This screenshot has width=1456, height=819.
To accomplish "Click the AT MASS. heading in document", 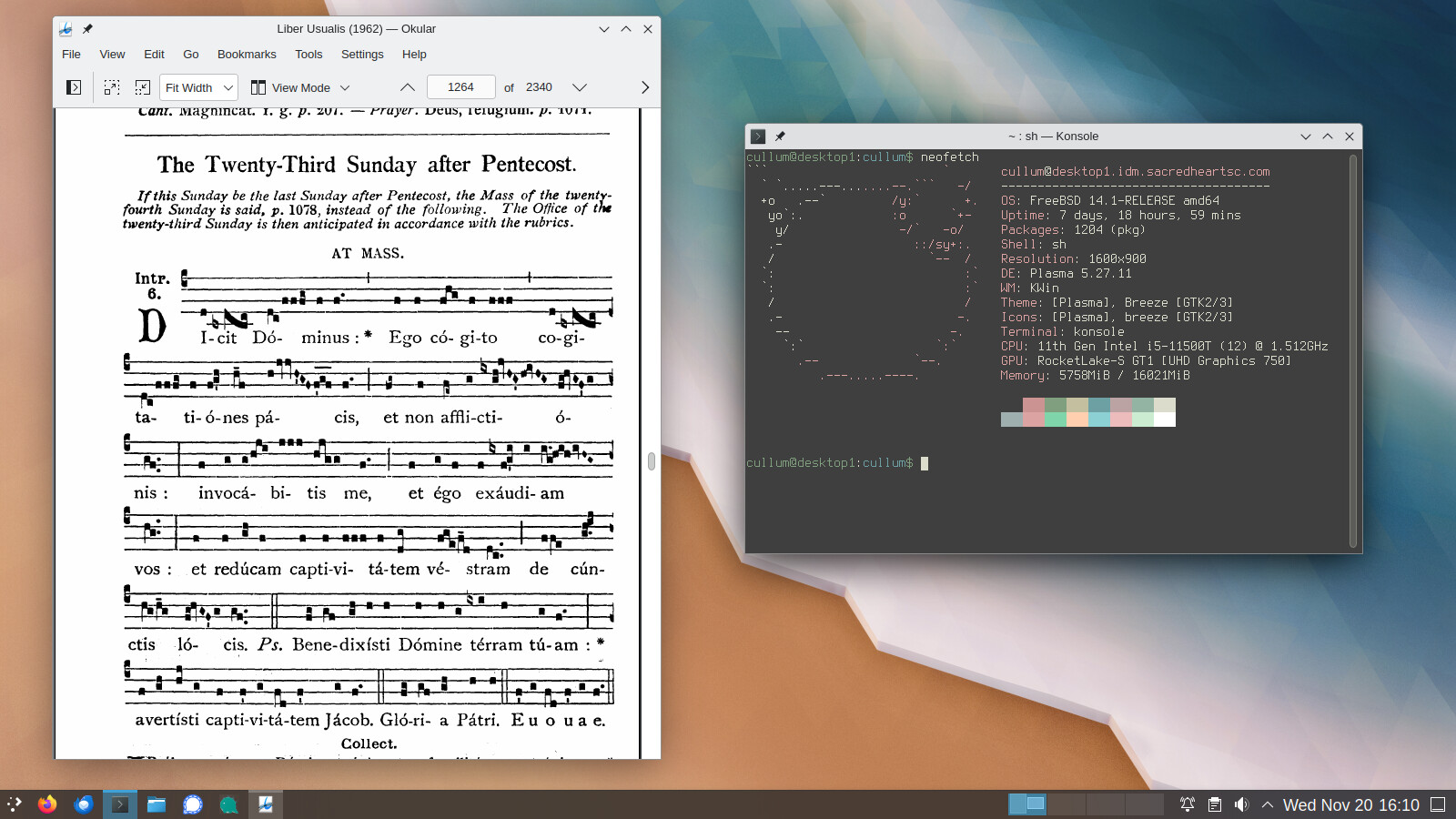I will coord(368,254).
